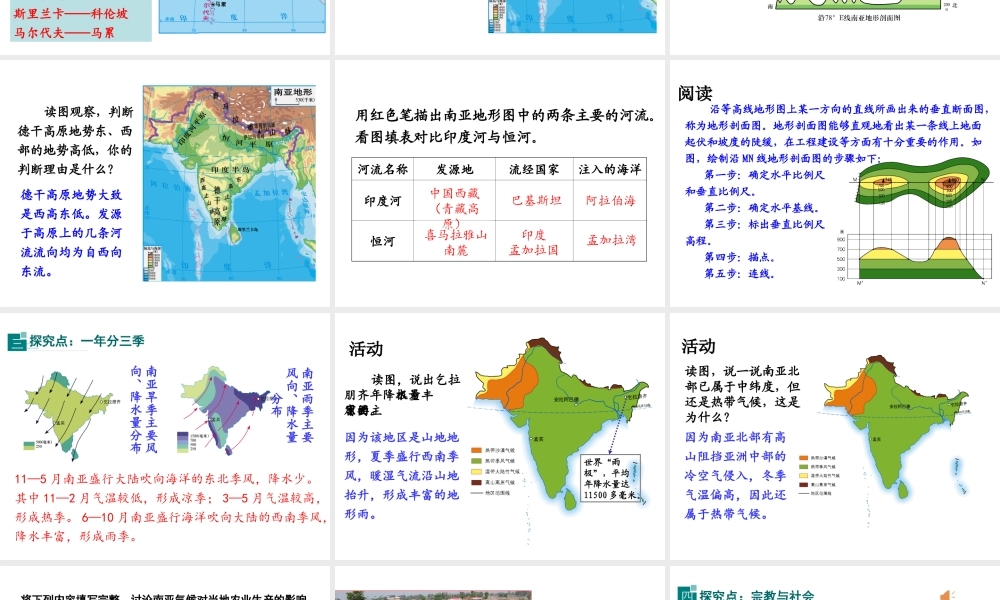Click the green 四 icon beside 探究点：宗教与社会
The height and width of the screenshot is (600, 1000).
[687, 594]
